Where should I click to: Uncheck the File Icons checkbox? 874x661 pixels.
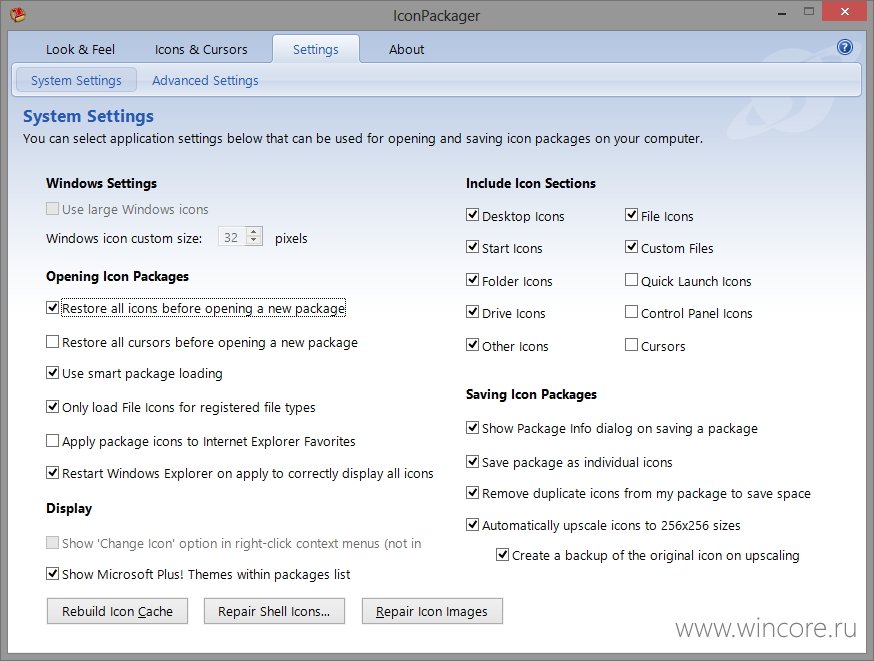[631, 215]
